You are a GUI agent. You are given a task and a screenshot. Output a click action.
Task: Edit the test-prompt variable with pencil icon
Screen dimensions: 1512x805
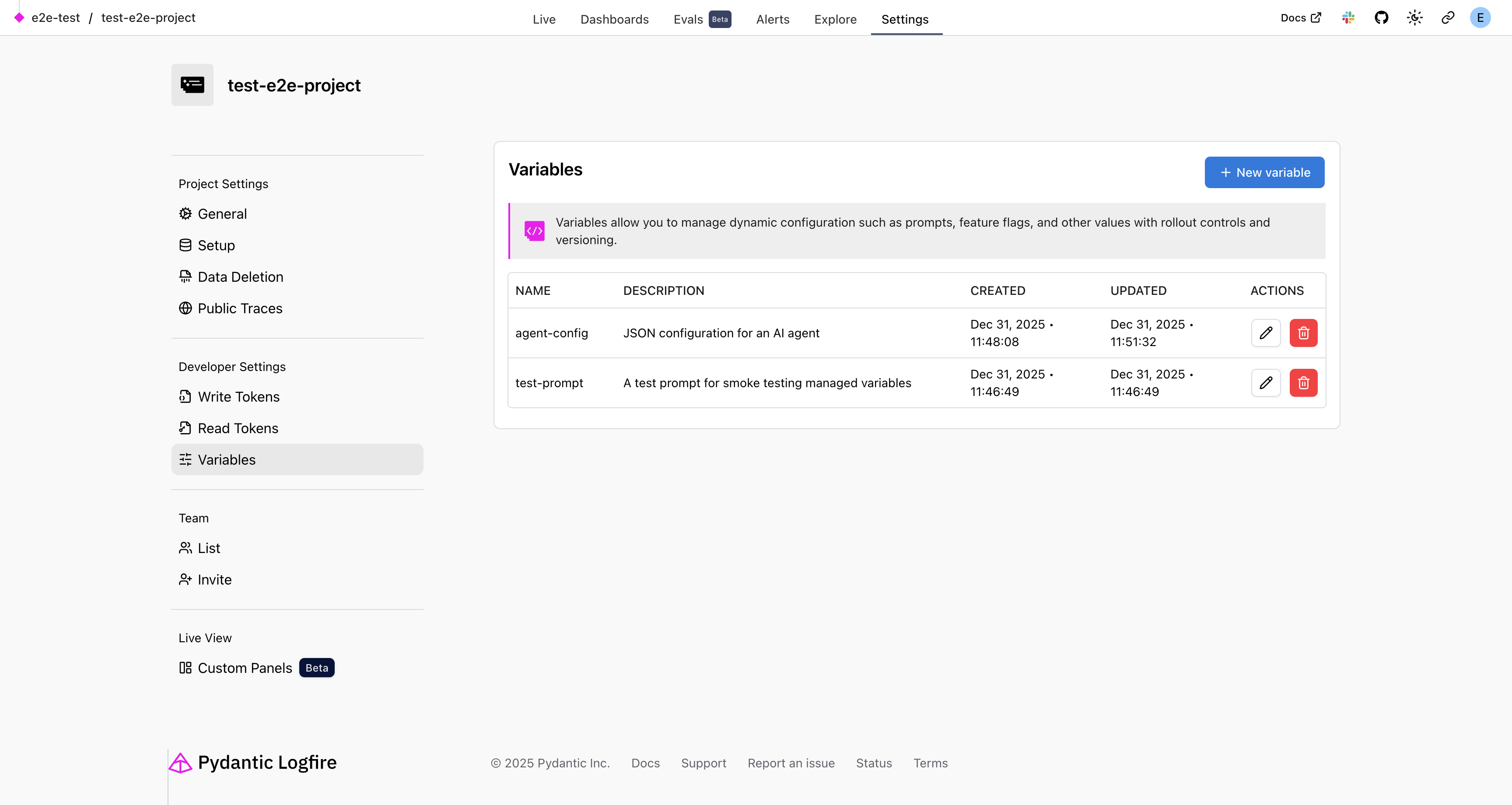pos(1266,383)
